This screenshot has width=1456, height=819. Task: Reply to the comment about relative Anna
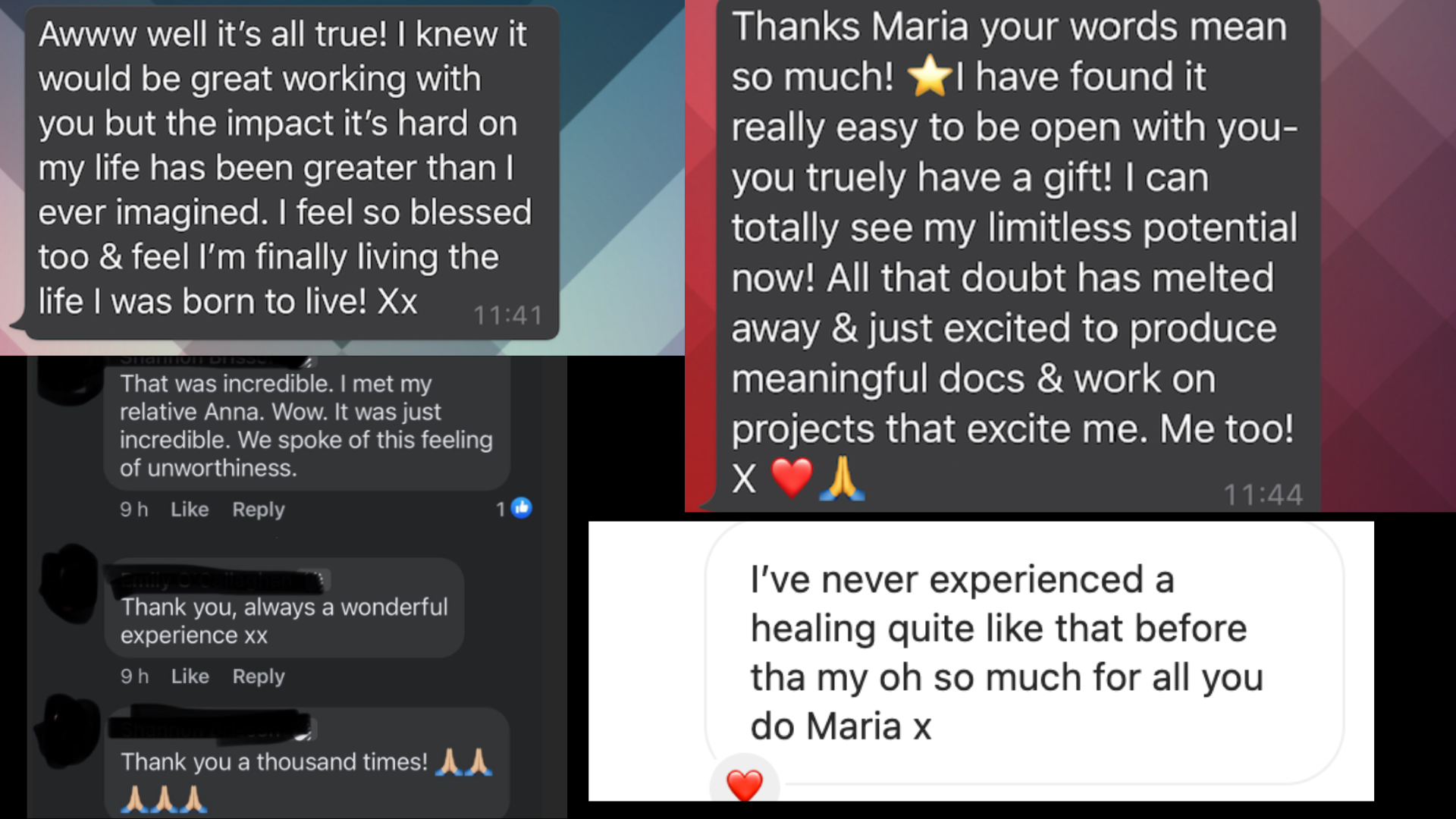(x=259, y=510)
